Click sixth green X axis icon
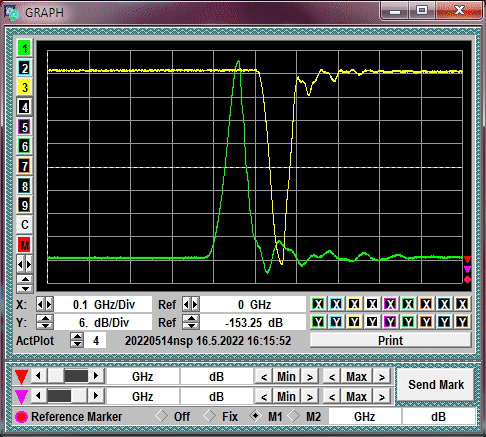 tap(408, 304)
